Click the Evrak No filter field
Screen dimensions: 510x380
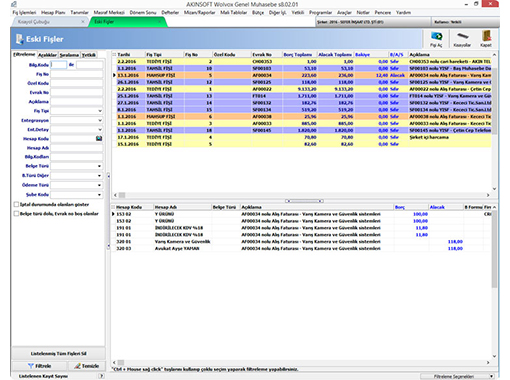tap(76, 92)
